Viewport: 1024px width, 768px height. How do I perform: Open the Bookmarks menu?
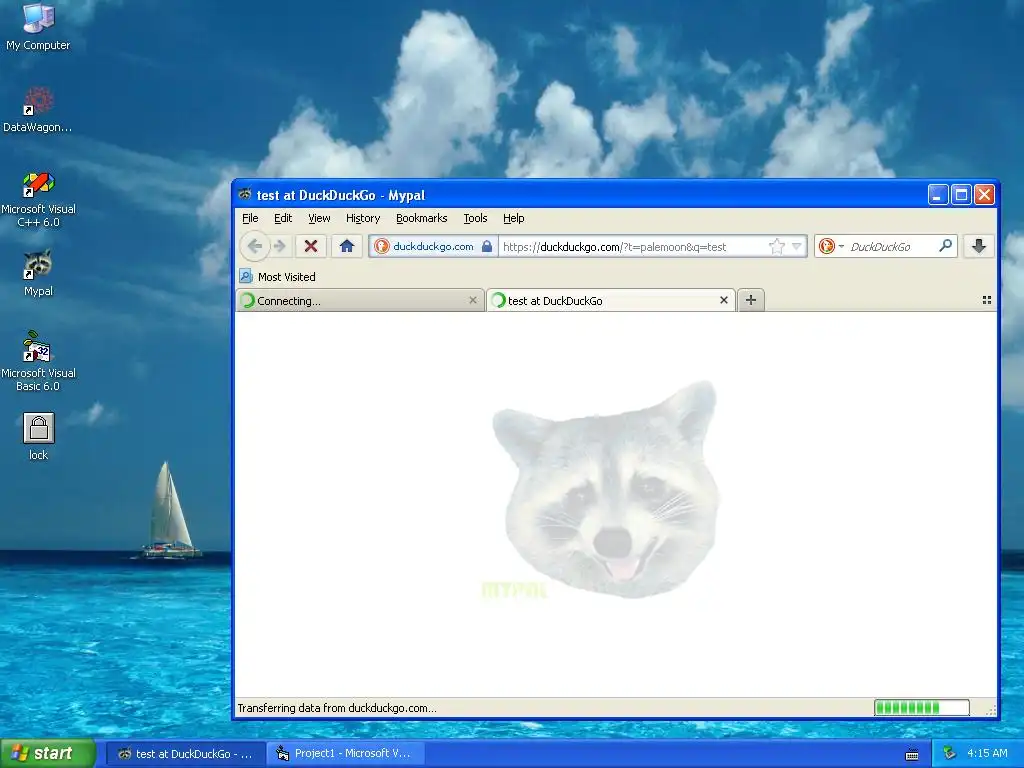[422, 218]
